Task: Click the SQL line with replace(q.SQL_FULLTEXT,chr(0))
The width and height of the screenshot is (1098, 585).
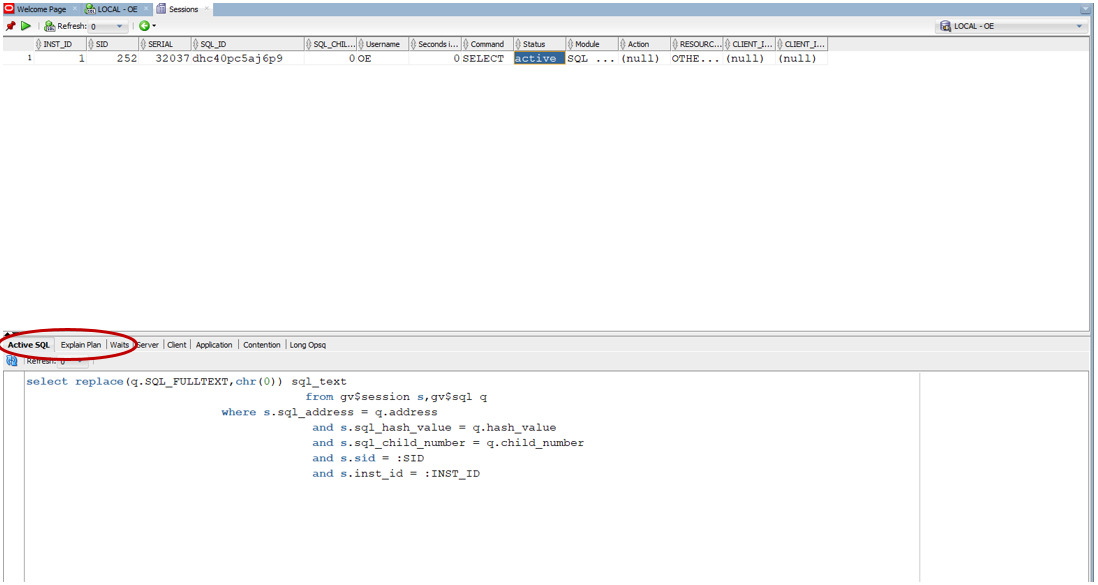Action: click(186, 381)
